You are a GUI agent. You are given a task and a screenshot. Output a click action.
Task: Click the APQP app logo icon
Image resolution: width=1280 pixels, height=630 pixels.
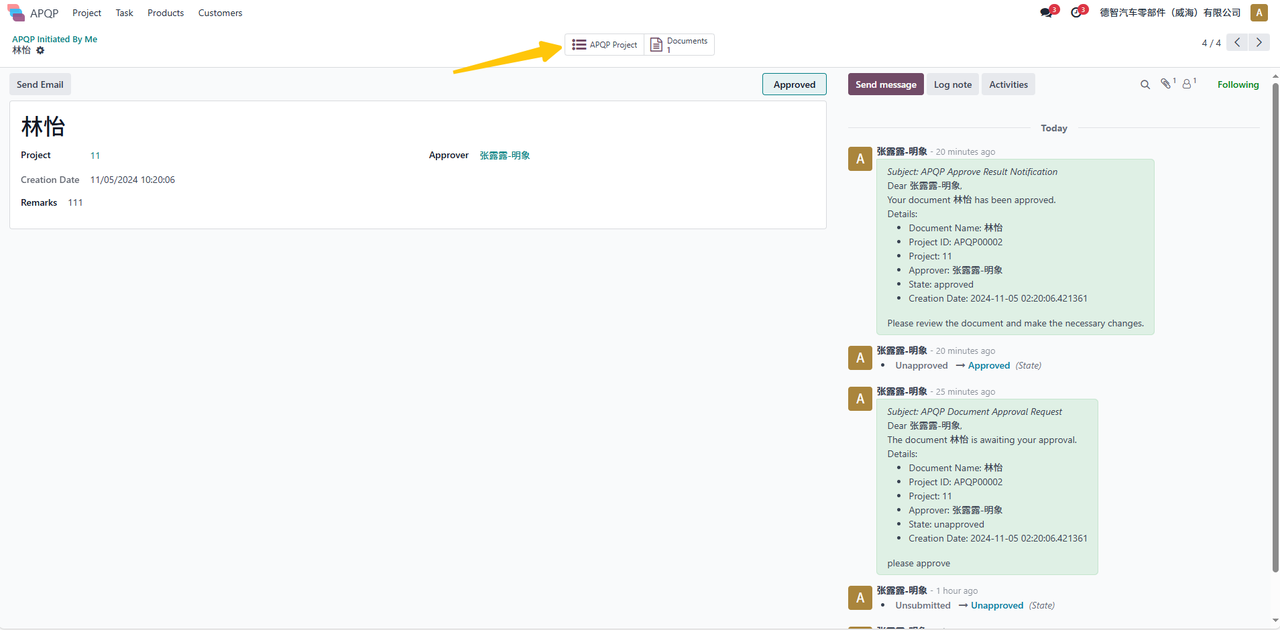coord(16,13)
